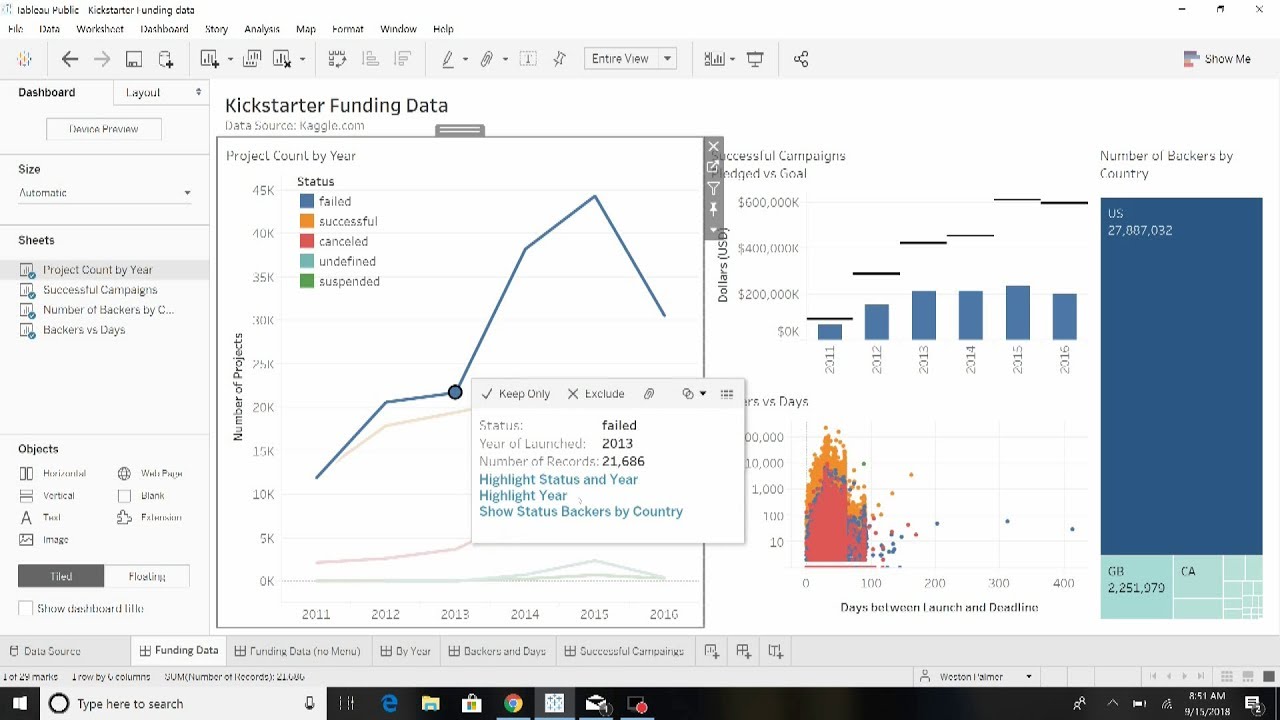Click the Group Members paperclip toolbar icon
Viewport: 1280px width, 720px height.
(x=487, y=59)
